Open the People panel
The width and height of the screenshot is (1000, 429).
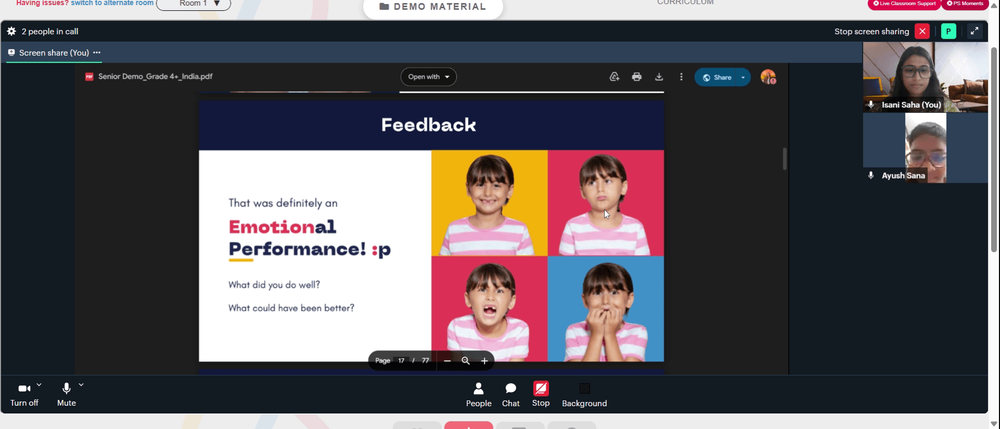(478, 395)
